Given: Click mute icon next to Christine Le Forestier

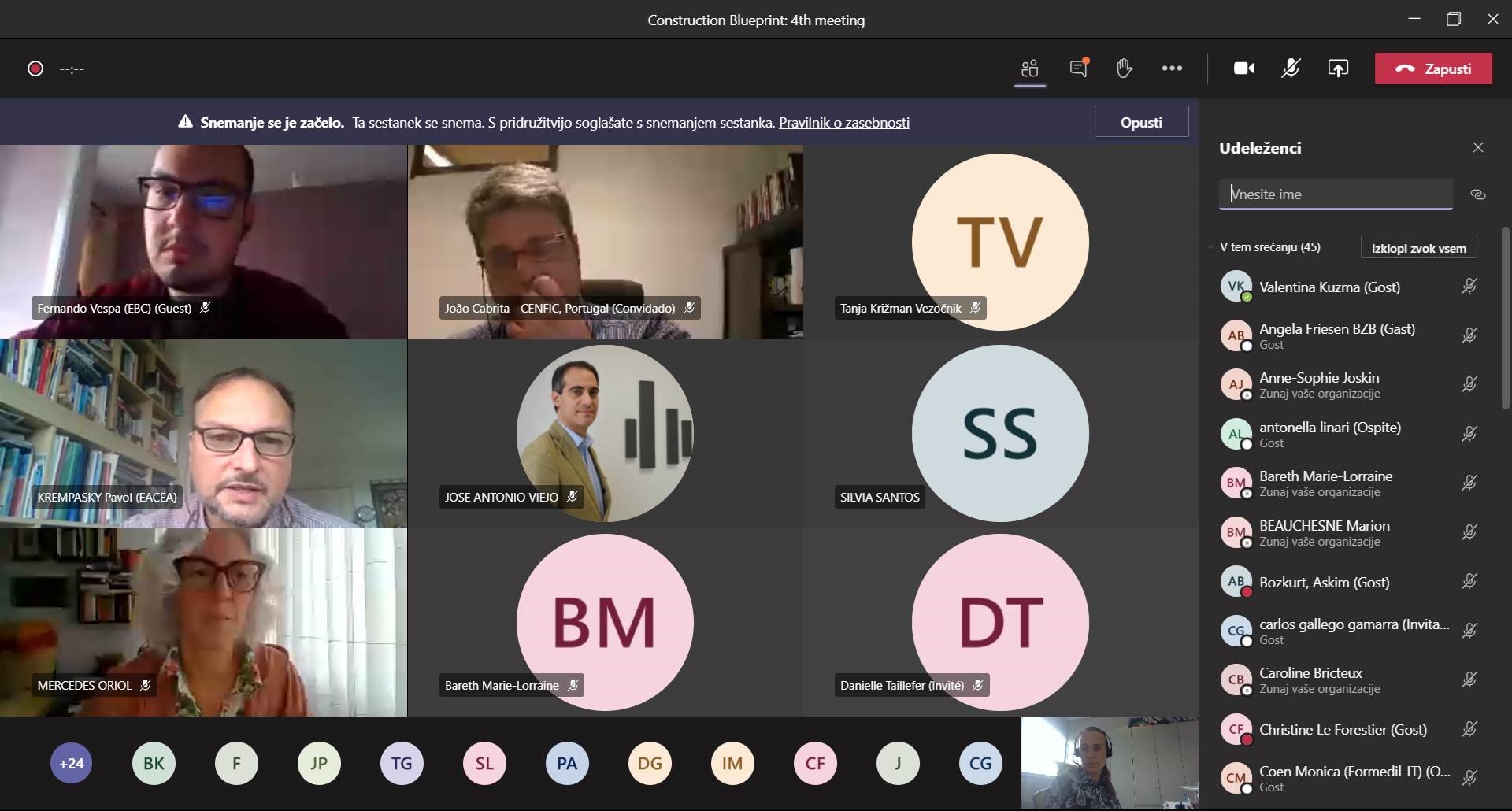Looking at the screenshot, I should 1469,729.
